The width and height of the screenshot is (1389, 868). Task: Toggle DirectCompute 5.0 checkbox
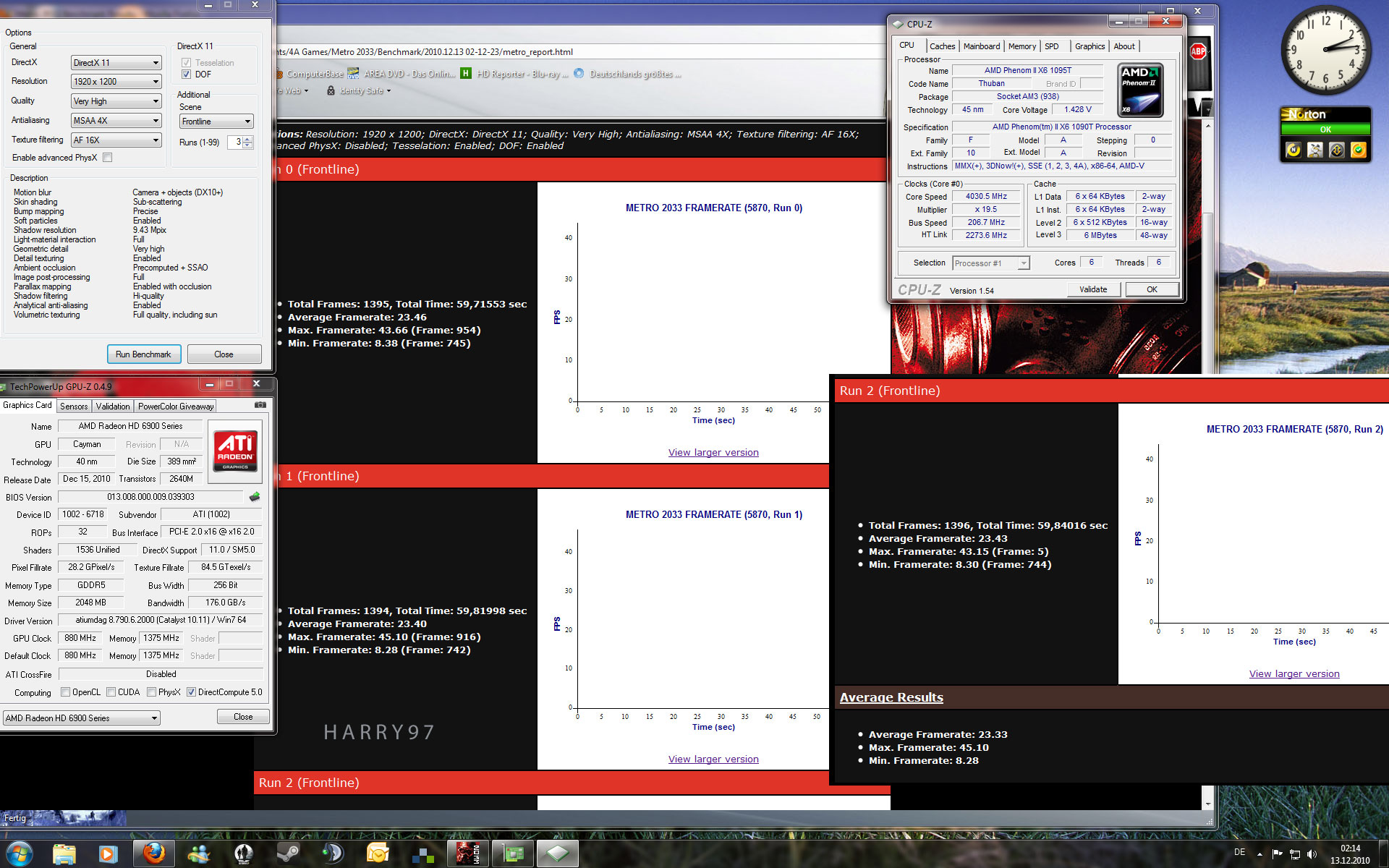pos(192,692)
